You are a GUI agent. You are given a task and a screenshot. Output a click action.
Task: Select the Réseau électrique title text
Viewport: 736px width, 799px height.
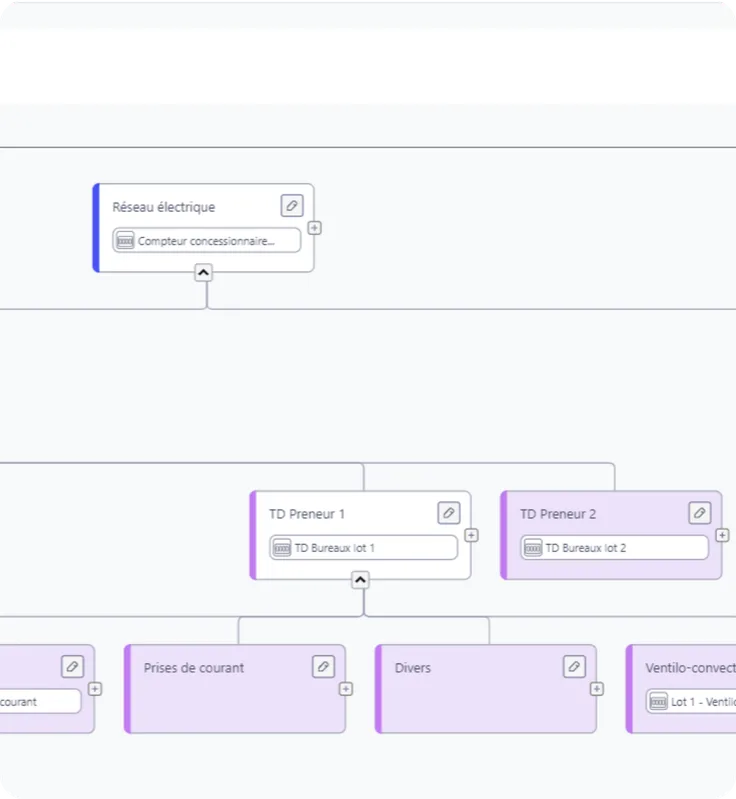[x=164, y=207]
